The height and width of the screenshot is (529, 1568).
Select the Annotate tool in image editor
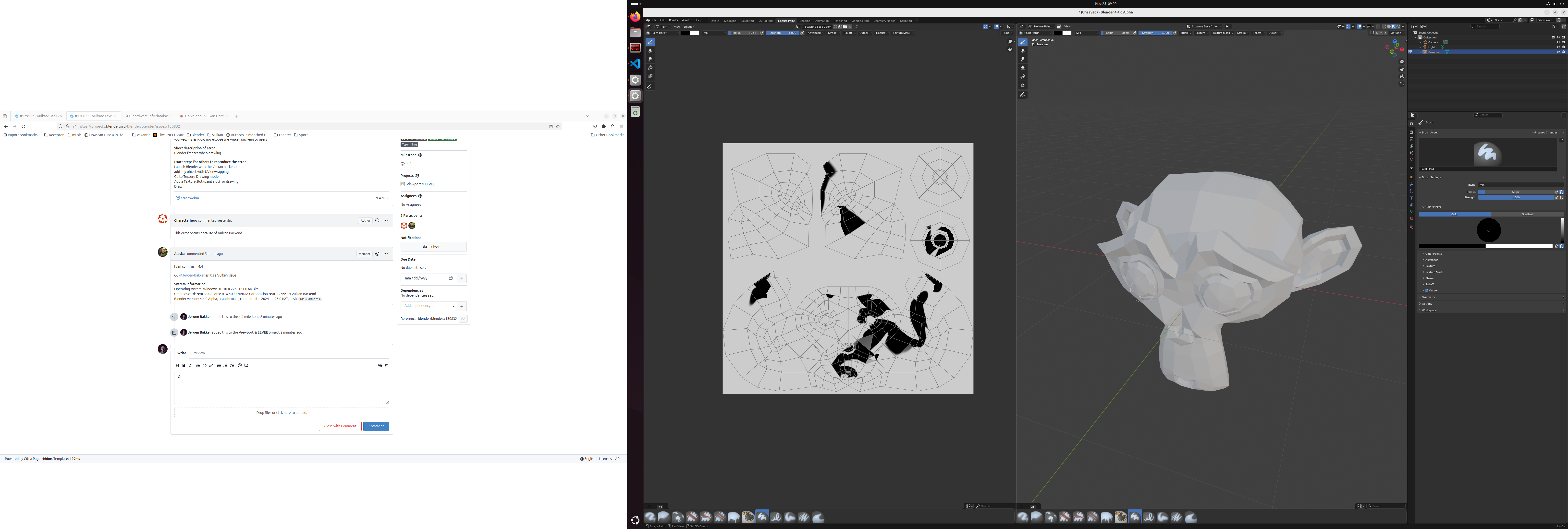point(650,86)
